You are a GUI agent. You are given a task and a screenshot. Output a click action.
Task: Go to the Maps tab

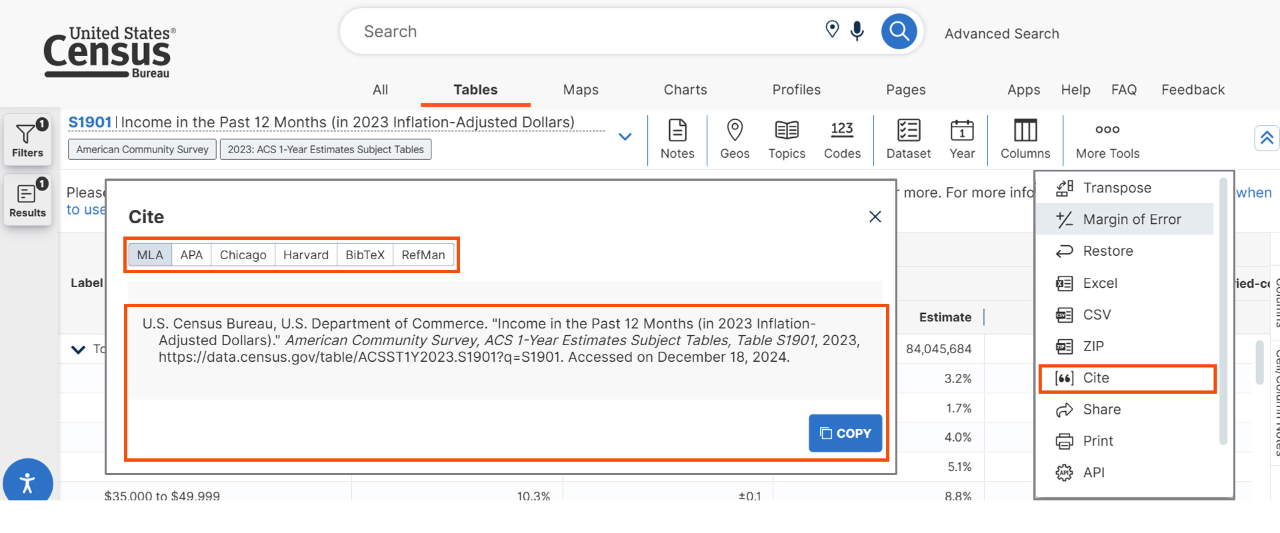pyautogui.click(x=581, y=89)
